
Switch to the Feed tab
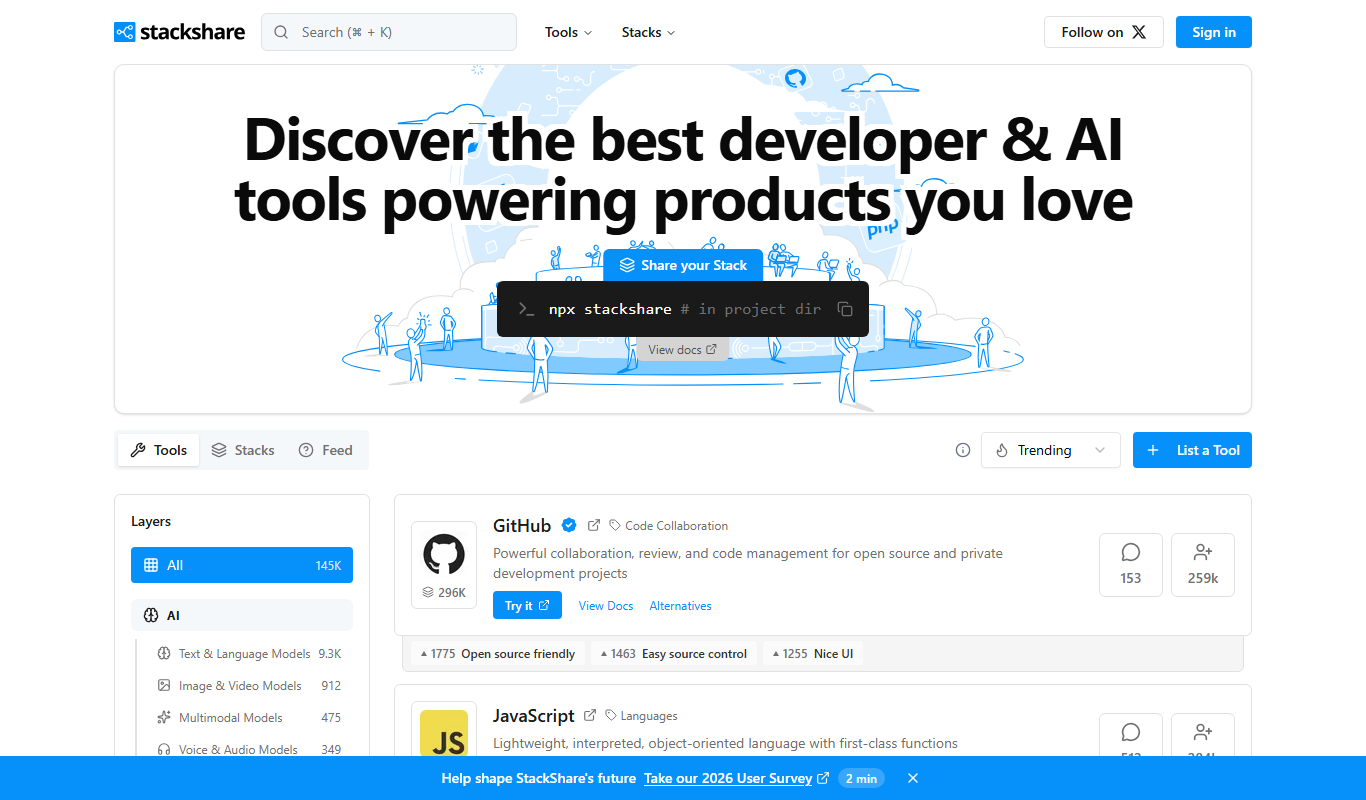tap(326, 450)
